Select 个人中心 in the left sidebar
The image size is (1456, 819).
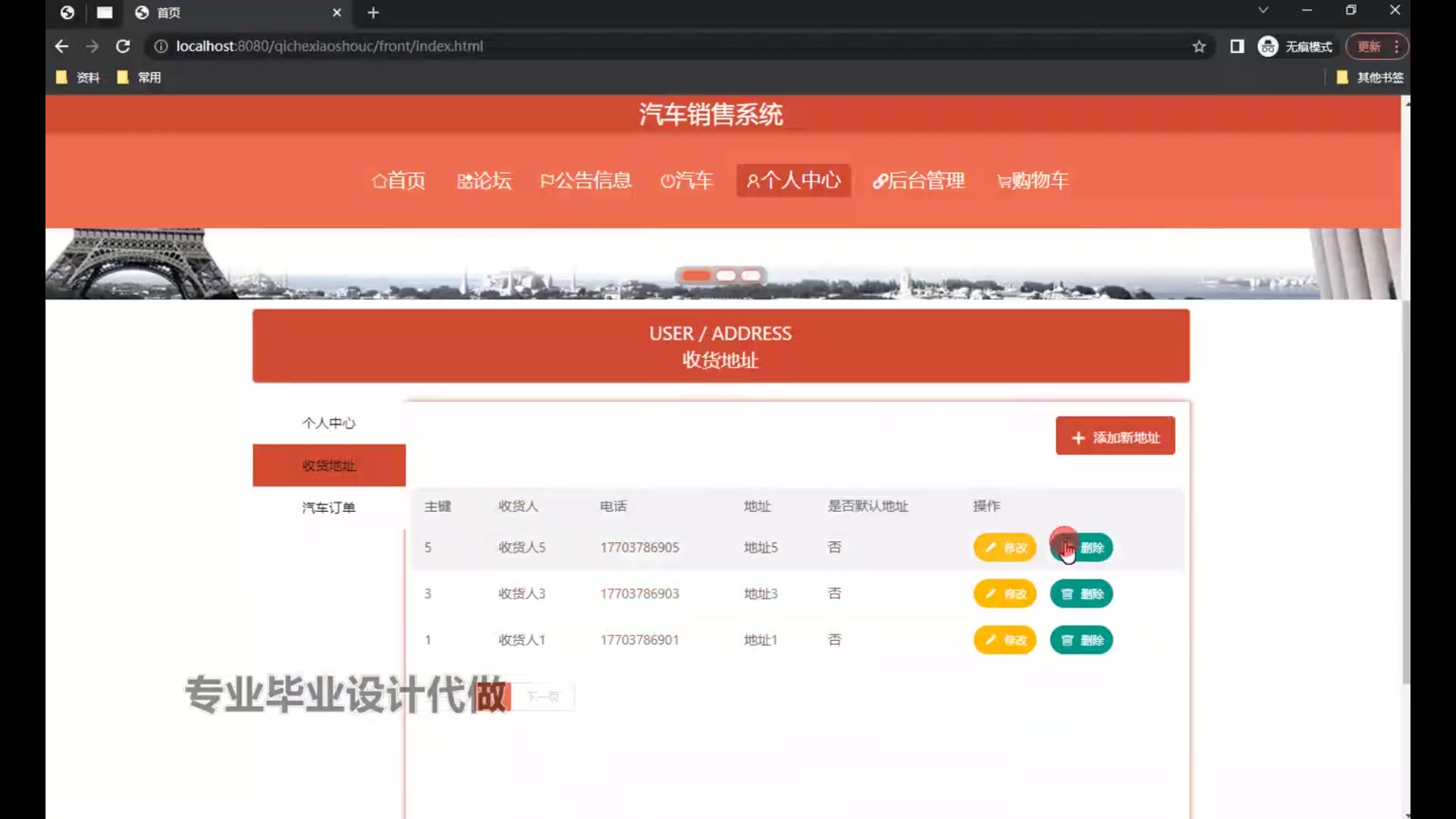[328, 423]
